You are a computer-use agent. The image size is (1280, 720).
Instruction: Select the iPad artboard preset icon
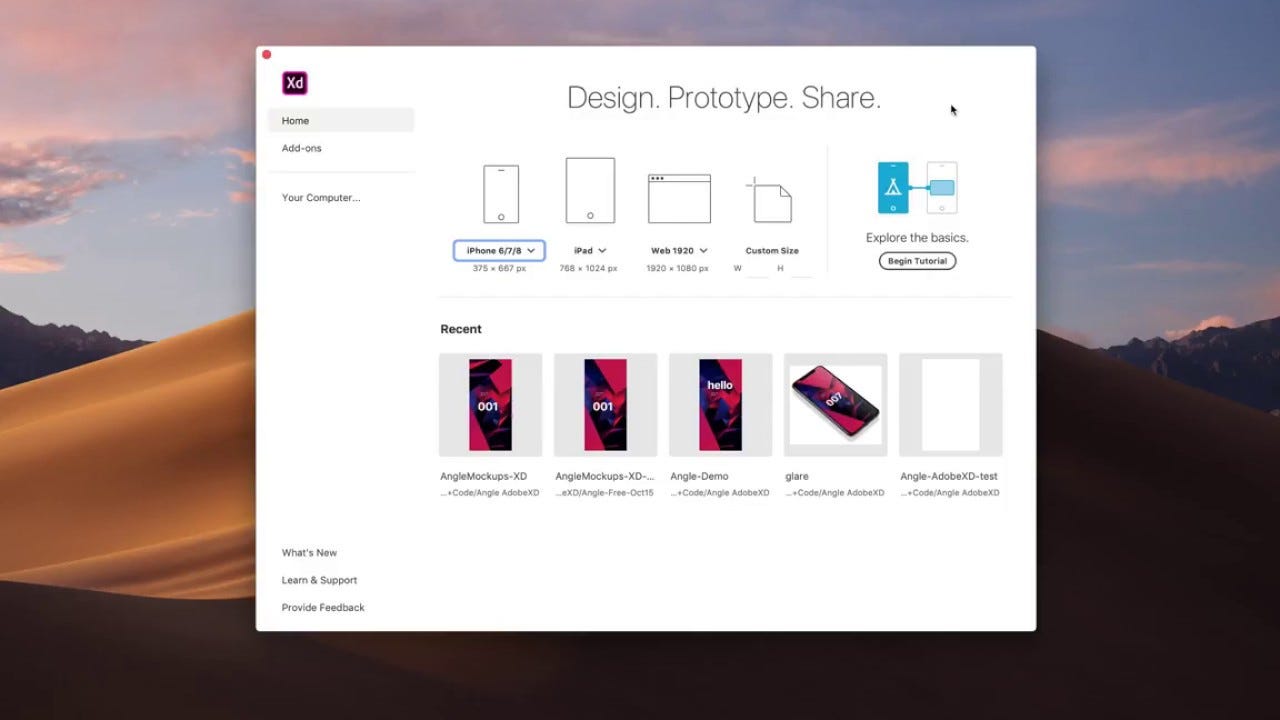pyautogui.click(x=589, y=189)
